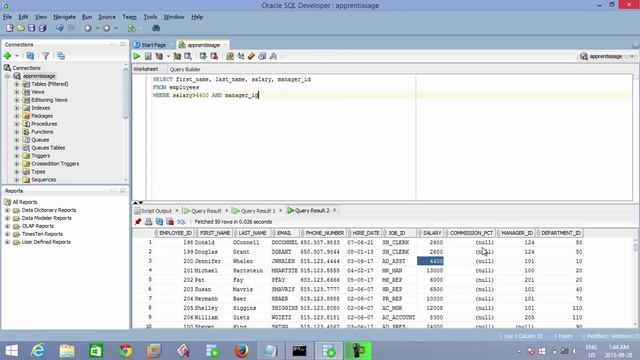Viewport: 640px width, 360px height.
Task: Click the New file icon in main toolbar
Action: [10, 28]
